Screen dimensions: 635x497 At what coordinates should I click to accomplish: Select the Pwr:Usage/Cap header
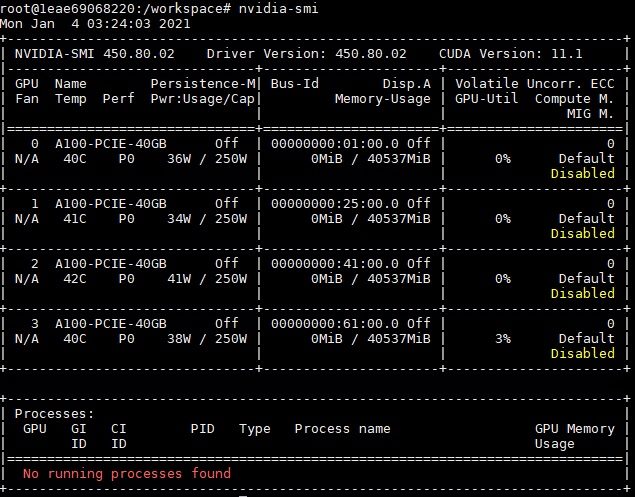click(x=202, y=99)
